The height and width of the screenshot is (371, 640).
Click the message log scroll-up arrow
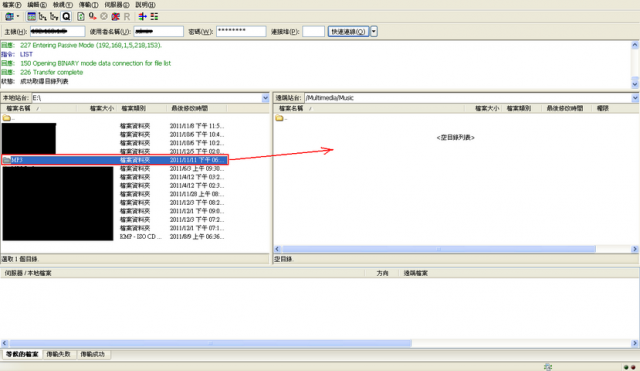point(635,45)
